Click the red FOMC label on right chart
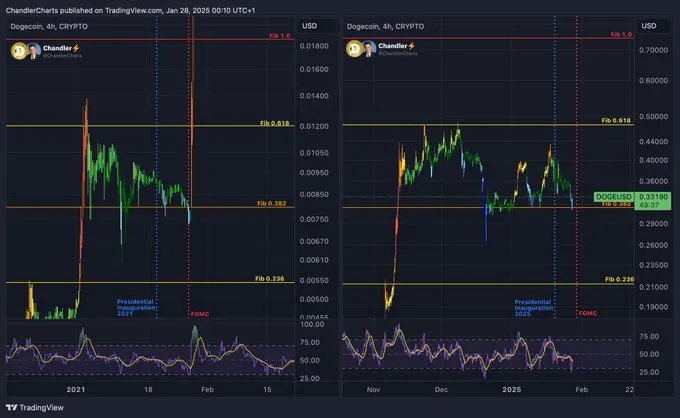 point(587,314)
